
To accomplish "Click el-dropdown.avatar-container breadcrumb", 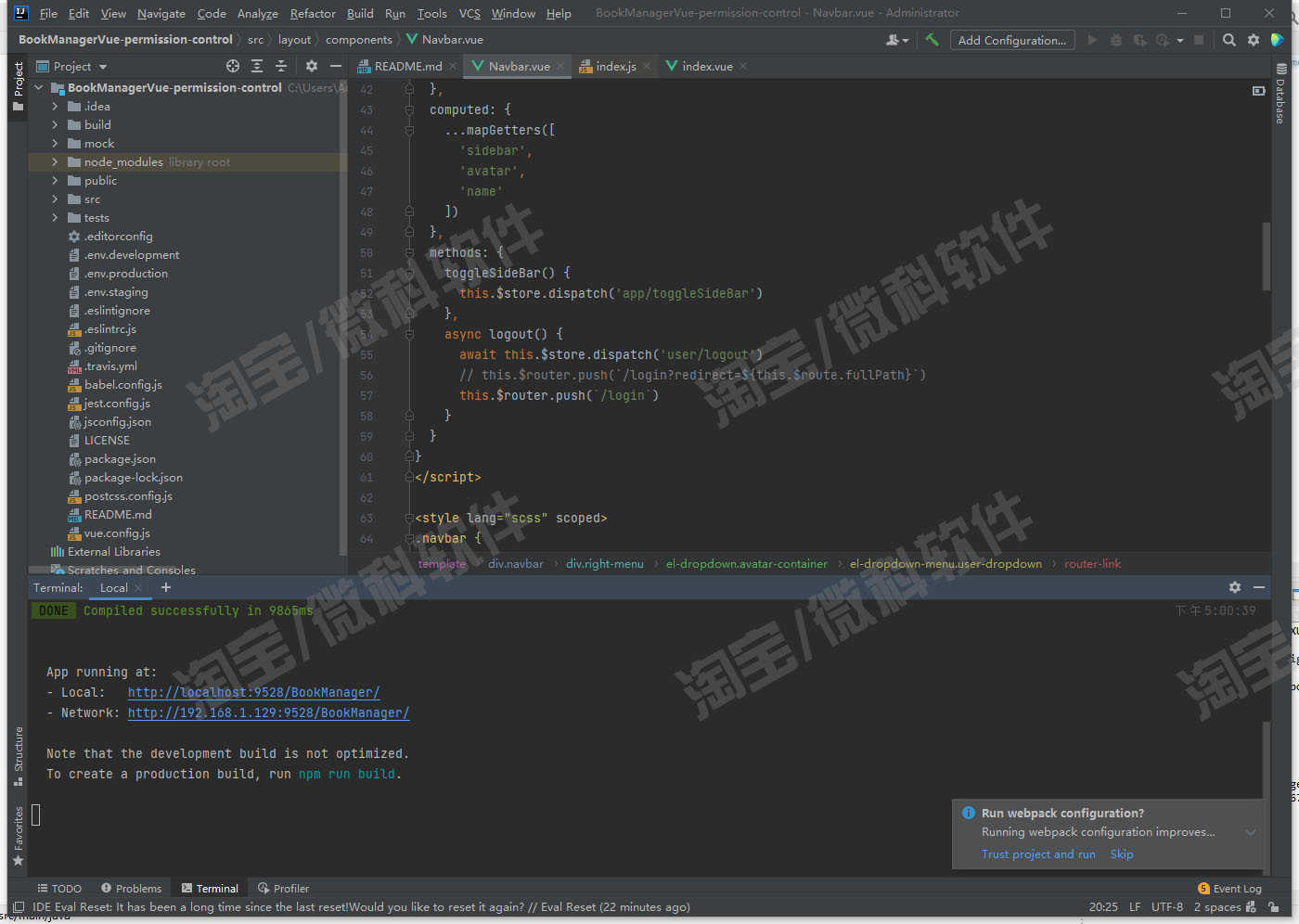I will 746,563.
